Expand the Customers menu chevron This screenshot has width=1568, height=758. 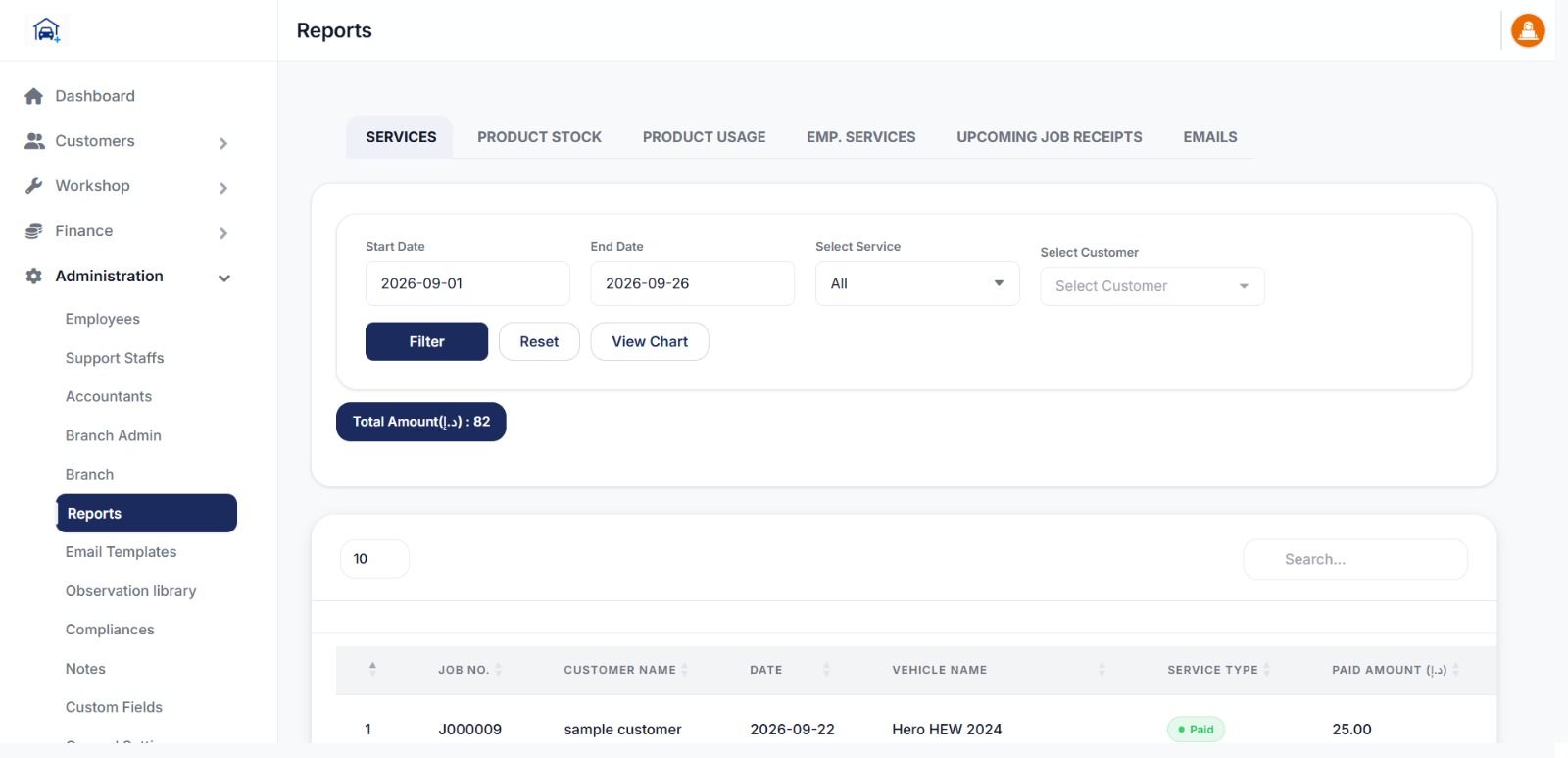tap(223, 143)
